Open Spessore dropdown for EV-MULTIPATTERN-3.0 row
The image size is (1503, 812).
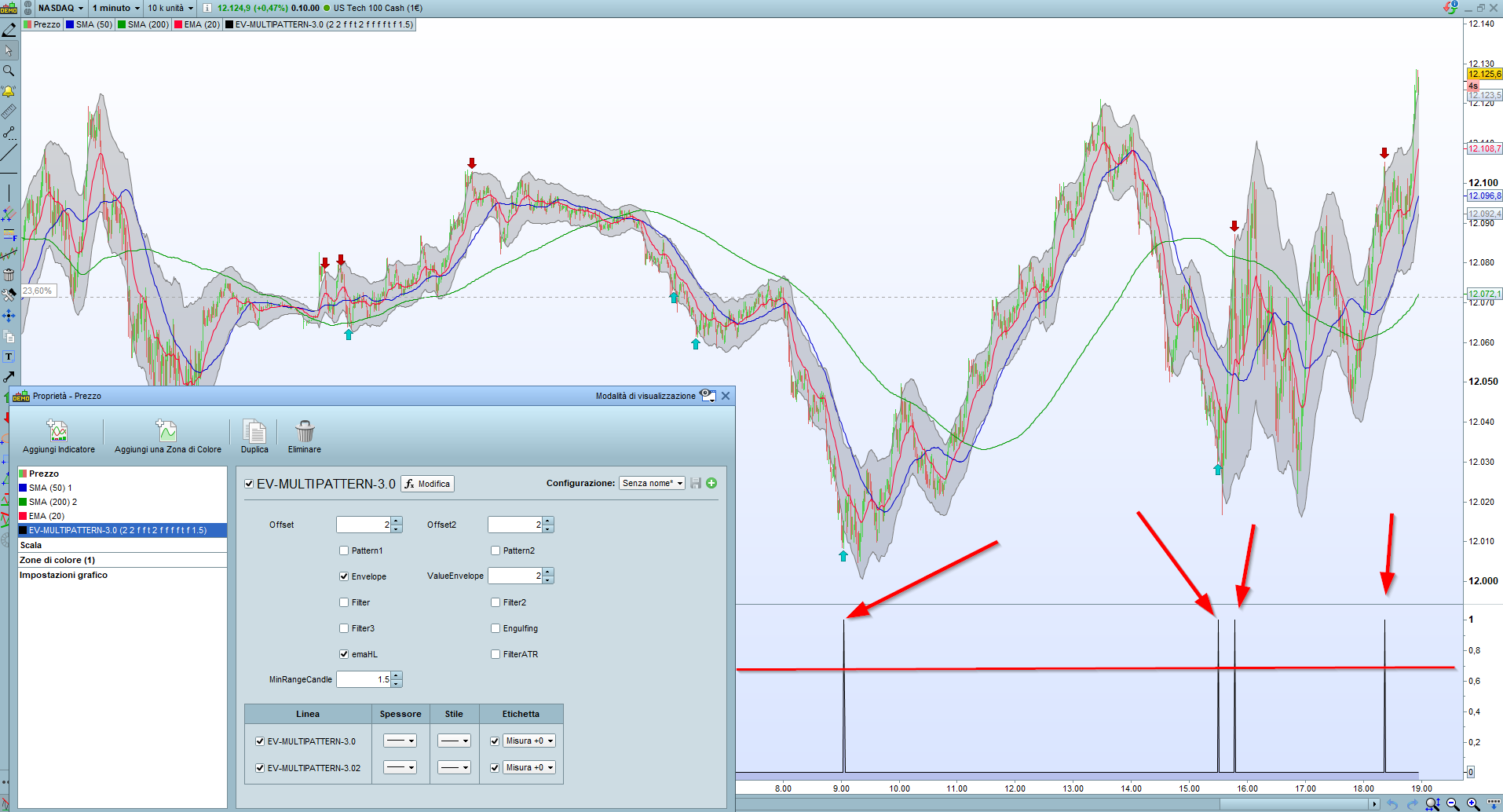(x=400, y=741)
